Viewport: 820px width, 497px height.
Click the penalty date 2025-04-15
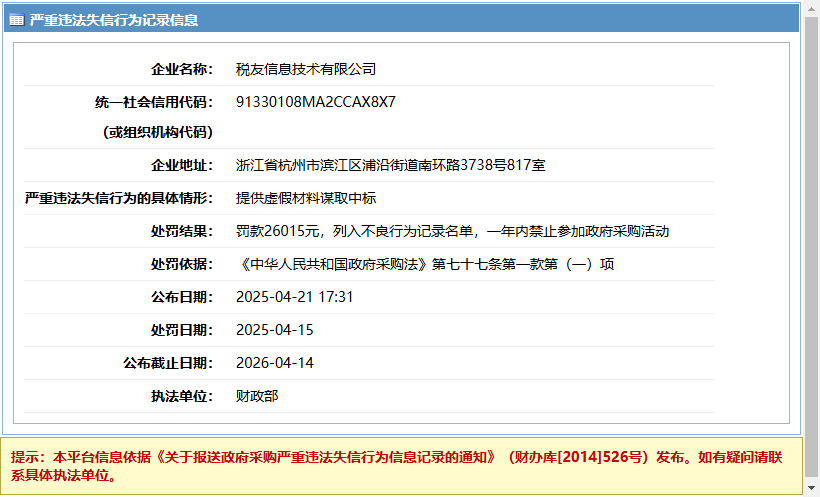[275, 330]
